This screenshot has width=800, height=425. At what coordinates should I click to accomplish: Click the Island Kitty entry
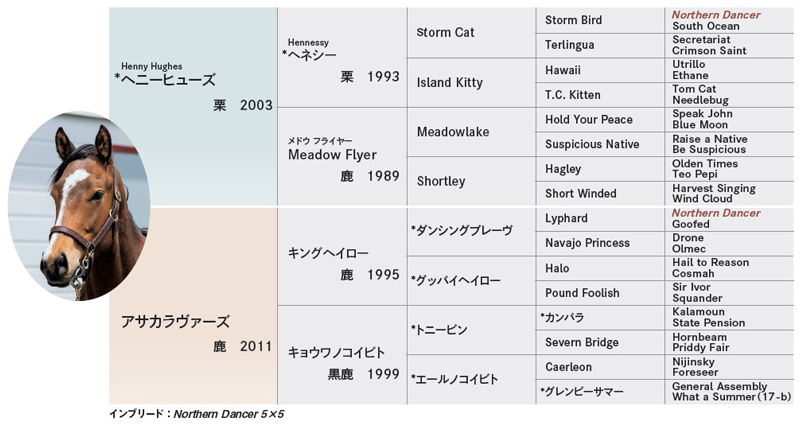449,82
